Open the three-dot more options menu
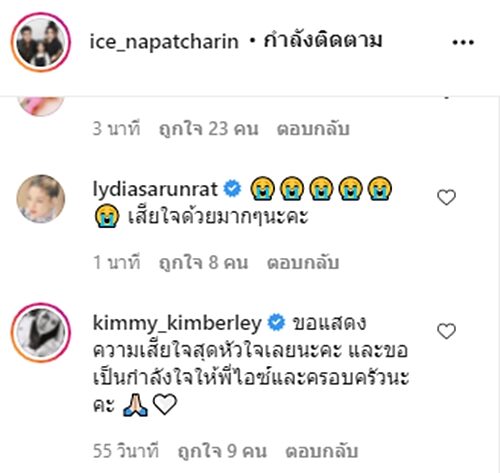 (x=463, y=42)
